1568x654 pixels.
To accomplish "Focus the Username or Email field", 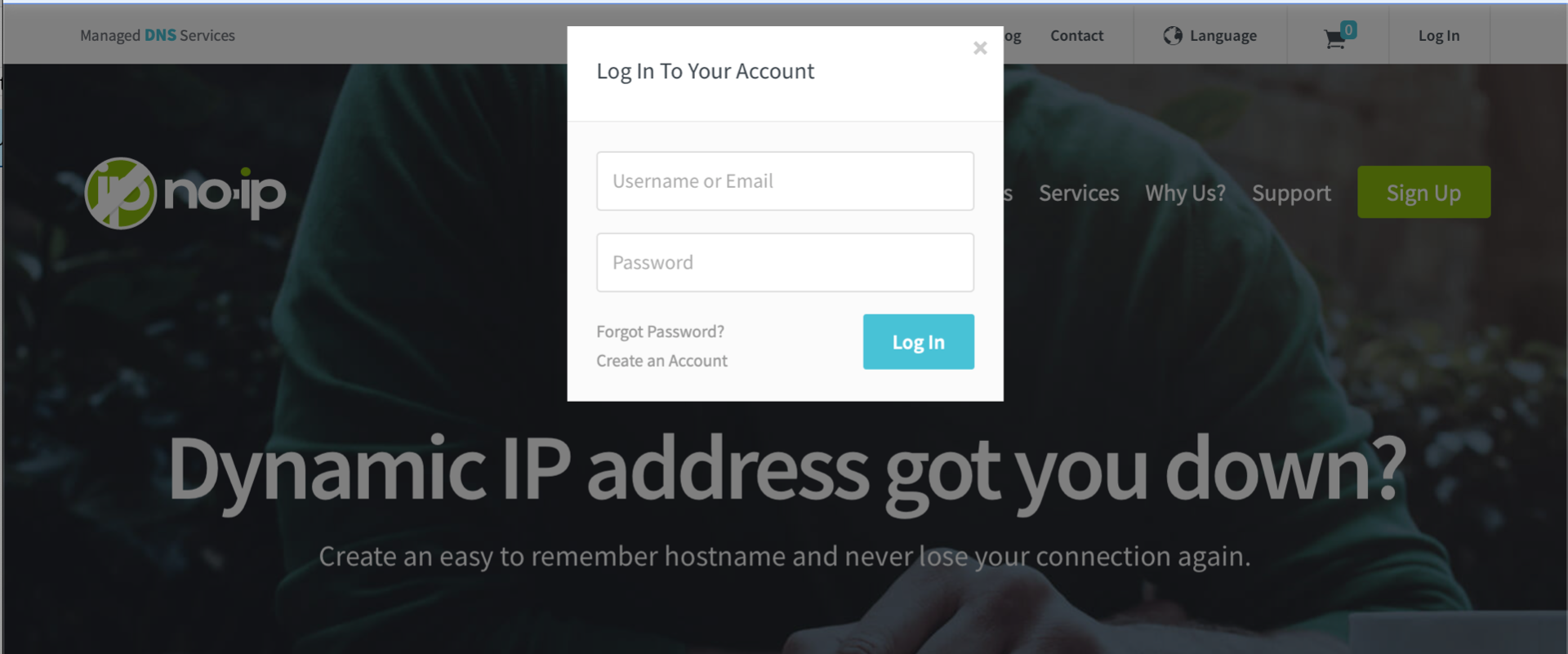I will tap(785, 181).
